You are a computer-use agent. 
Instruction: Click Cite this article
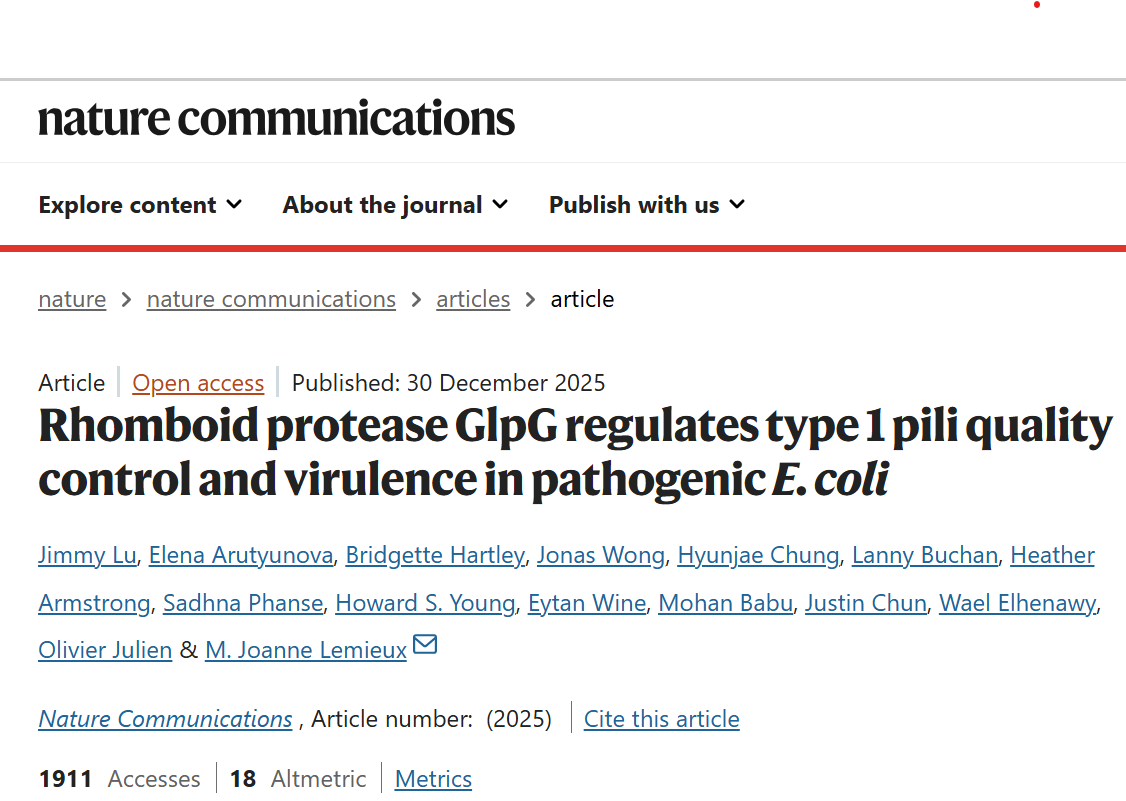662,719
